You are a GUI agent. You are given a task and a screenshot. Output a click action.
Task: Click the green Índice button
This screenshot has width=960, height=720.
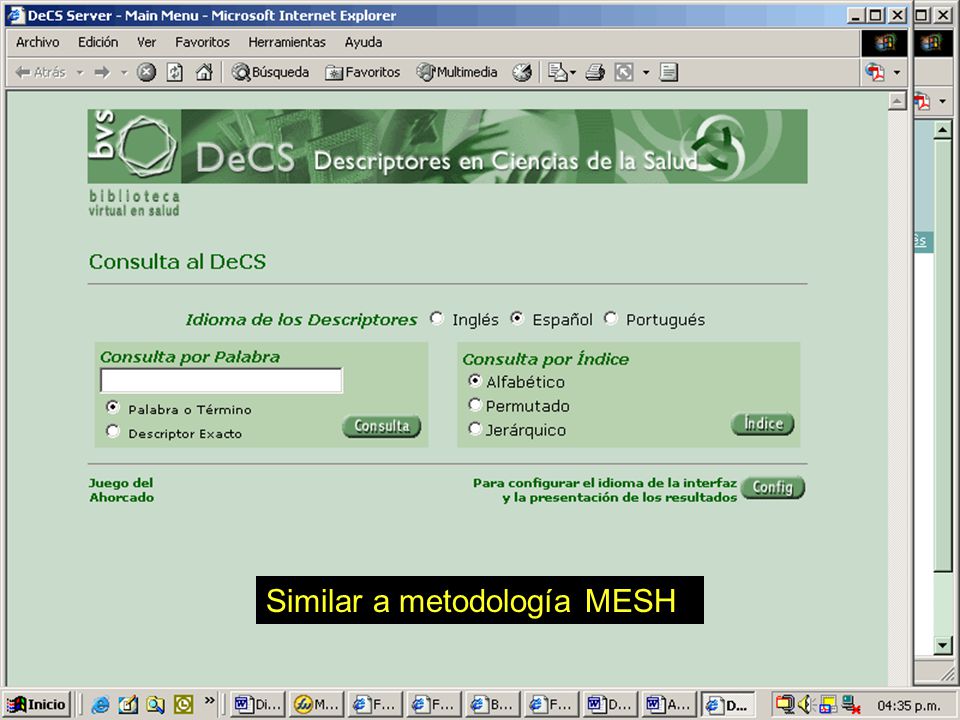762,424
